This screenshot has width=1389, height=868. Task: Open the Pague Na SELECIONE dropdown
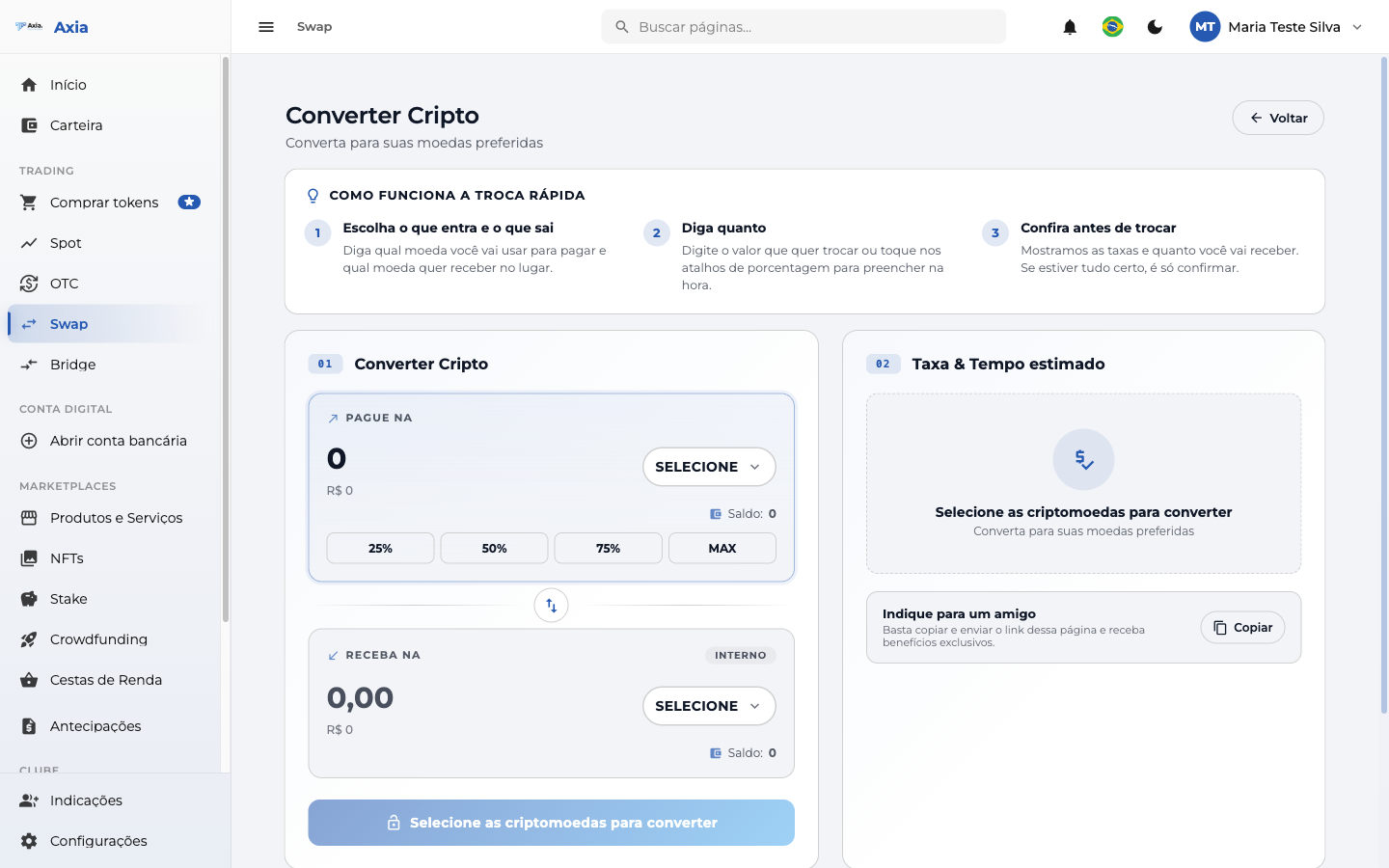(709, 467)
